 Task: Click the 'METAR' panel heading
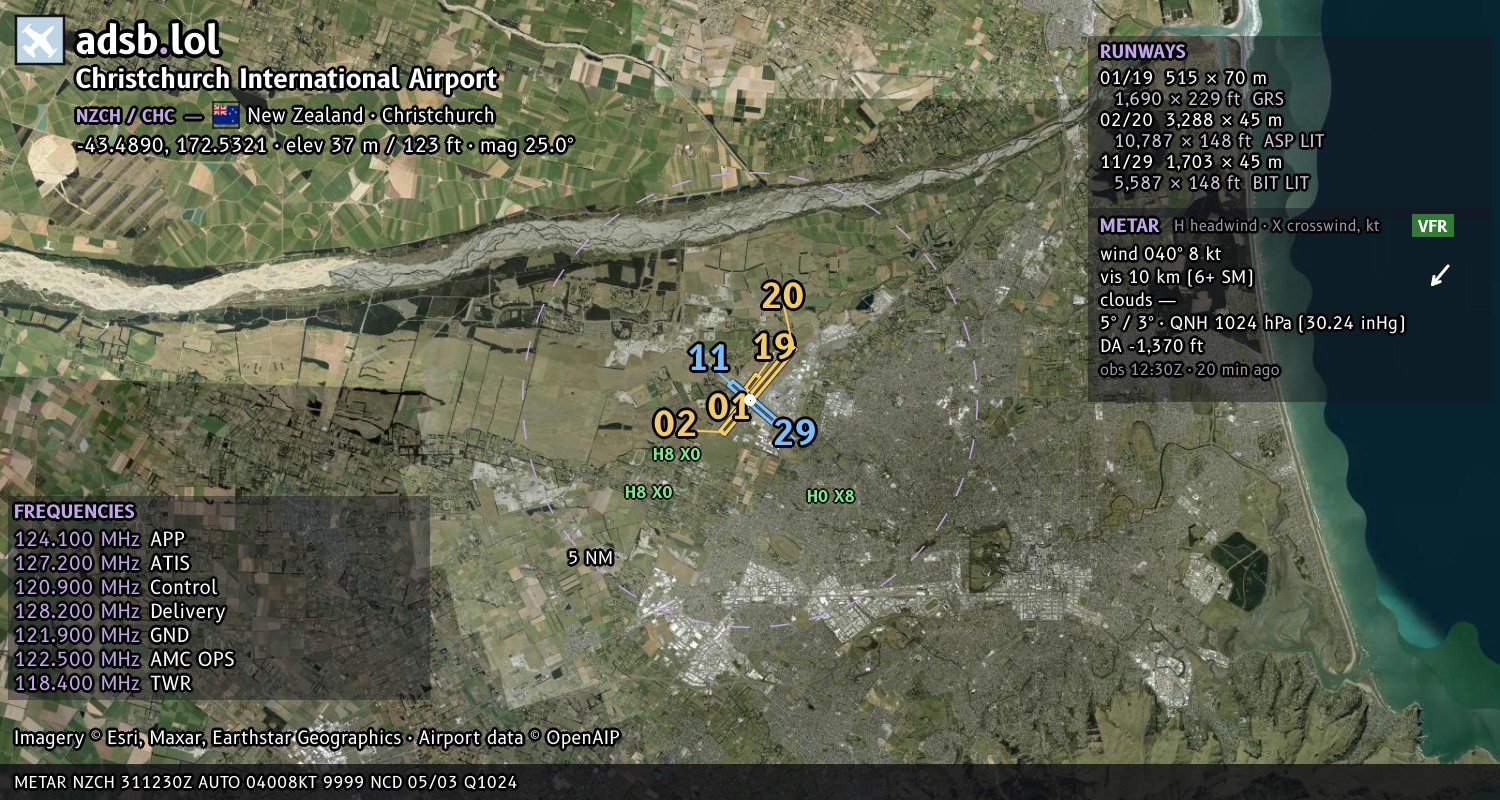point(1129,226)
